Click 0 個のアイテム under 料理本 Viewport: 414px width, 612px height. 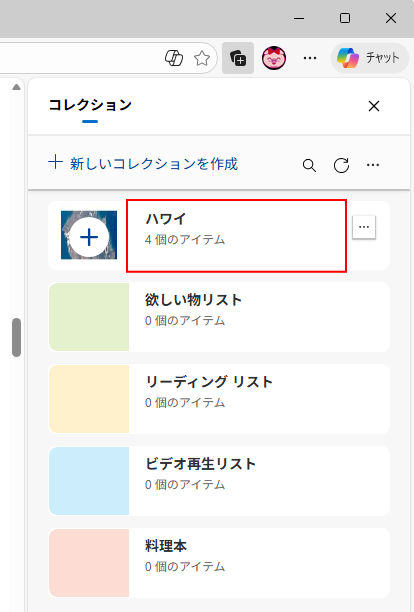pyautogui.click(x=185, y=566)
